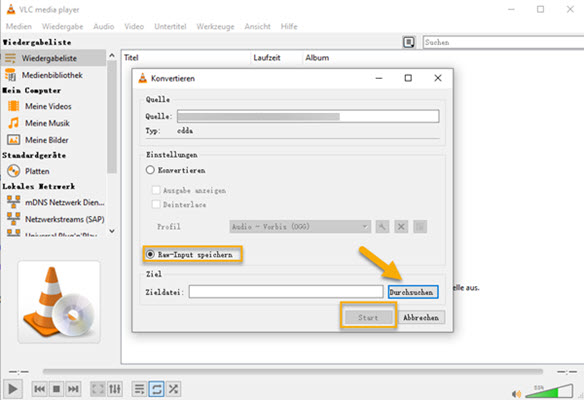
Task: Open the Hilfe menu
Action: coord(289,26)
